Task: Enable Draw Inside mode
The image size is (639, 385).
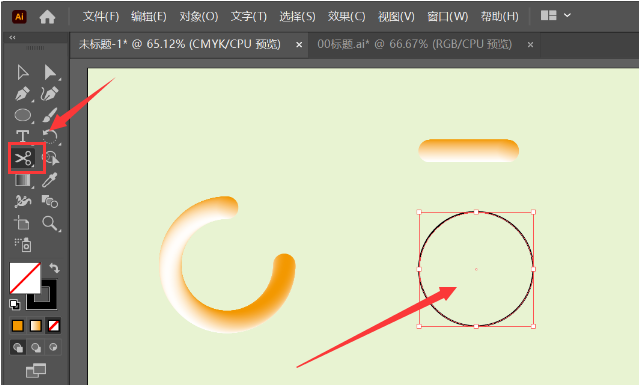Action: click(x=53, y=348)
